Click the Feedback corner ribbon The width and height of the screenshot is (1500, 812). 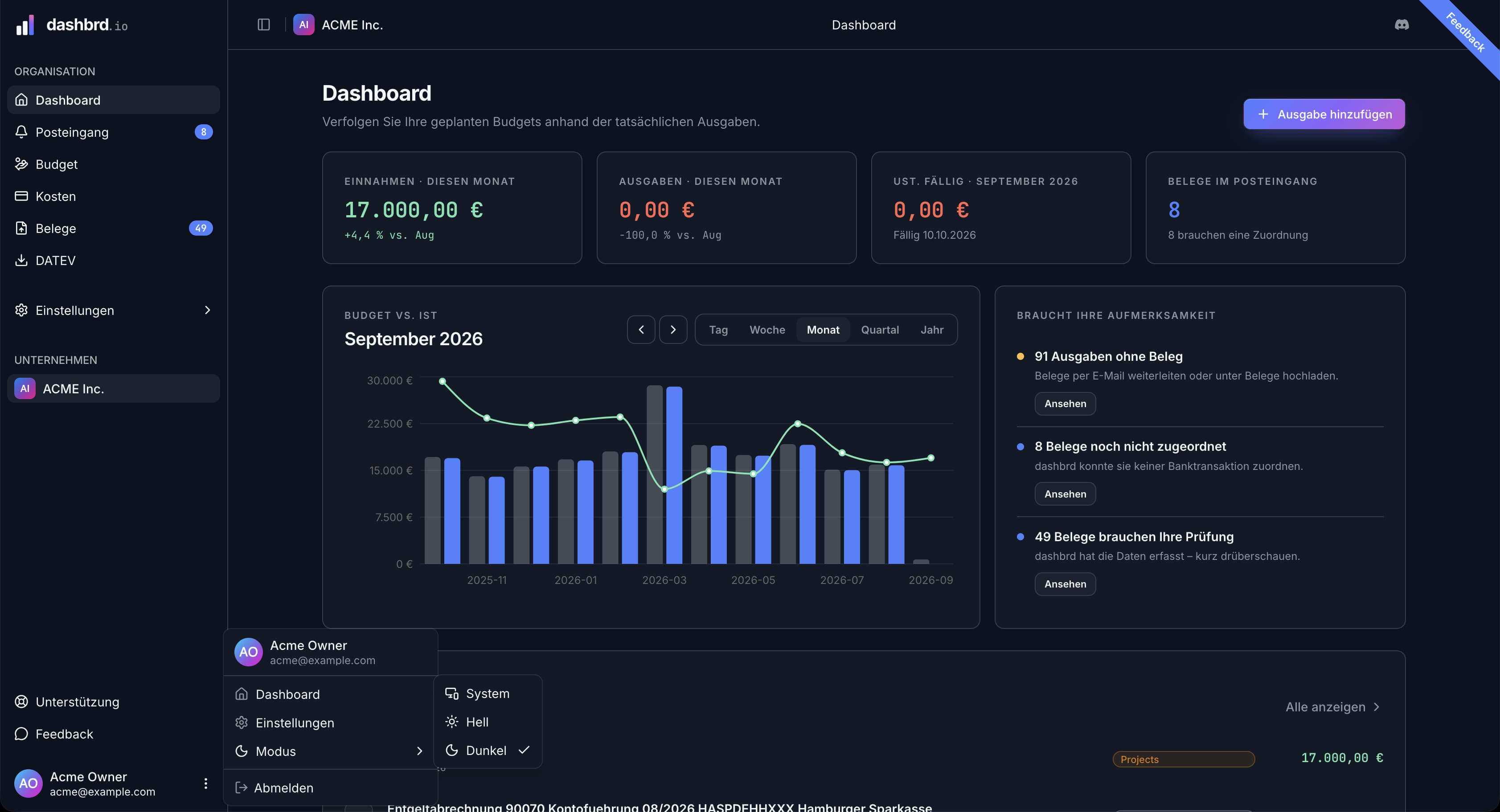(1466, 33)
